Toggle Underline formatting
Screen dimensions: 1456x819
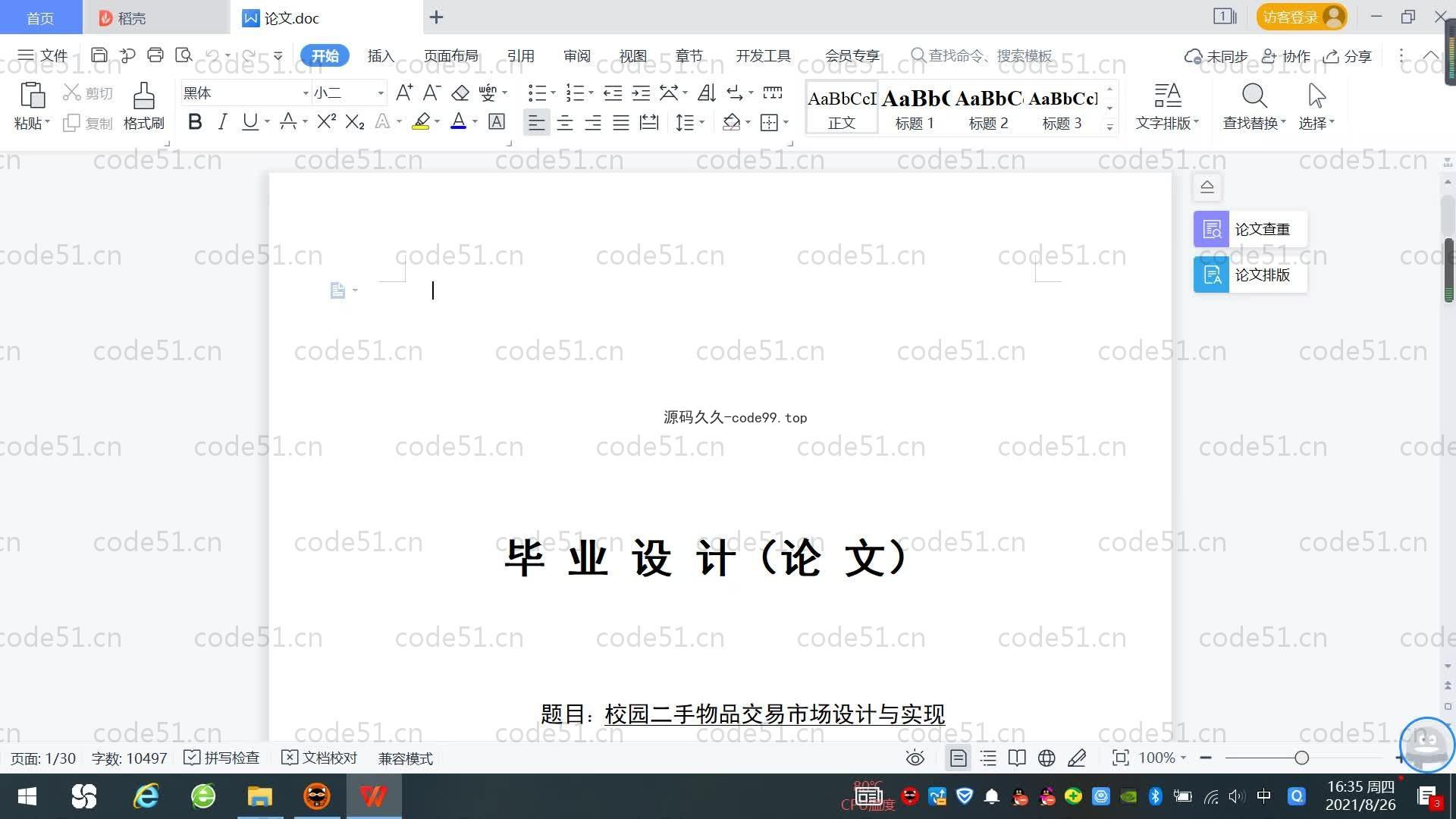[x=249, y=121]
